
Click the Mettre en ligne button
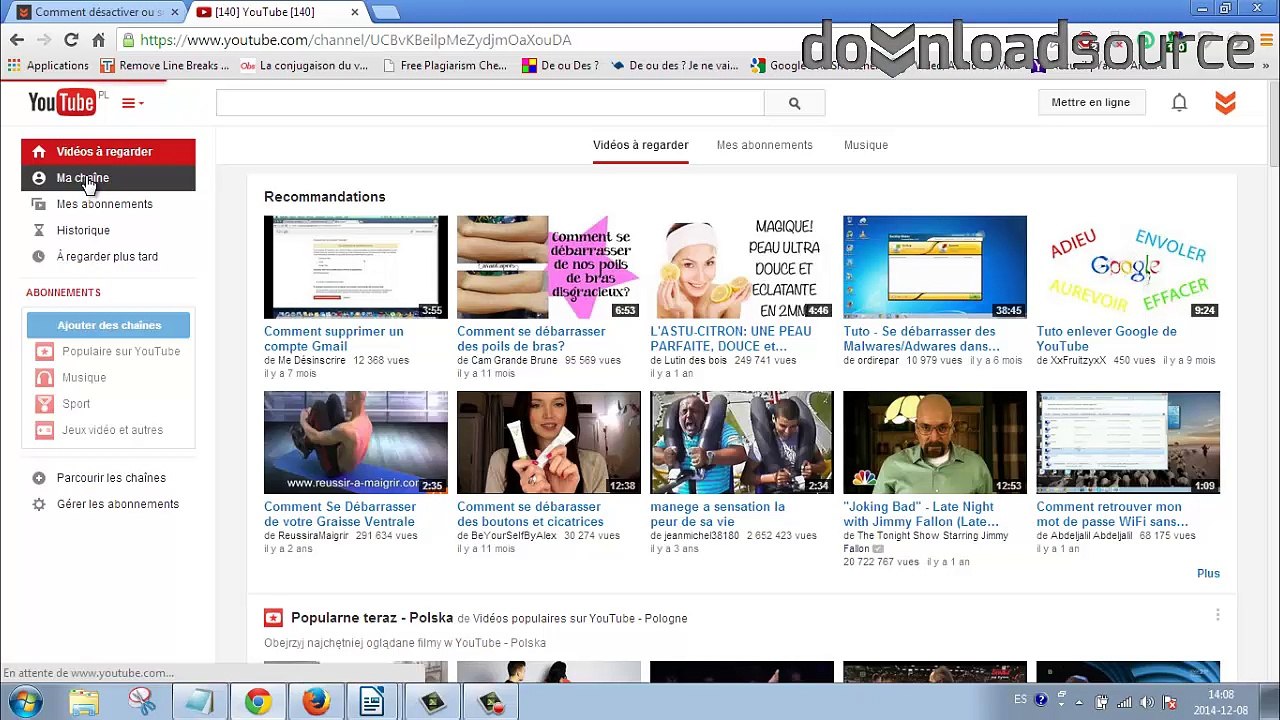(1090, 102)
